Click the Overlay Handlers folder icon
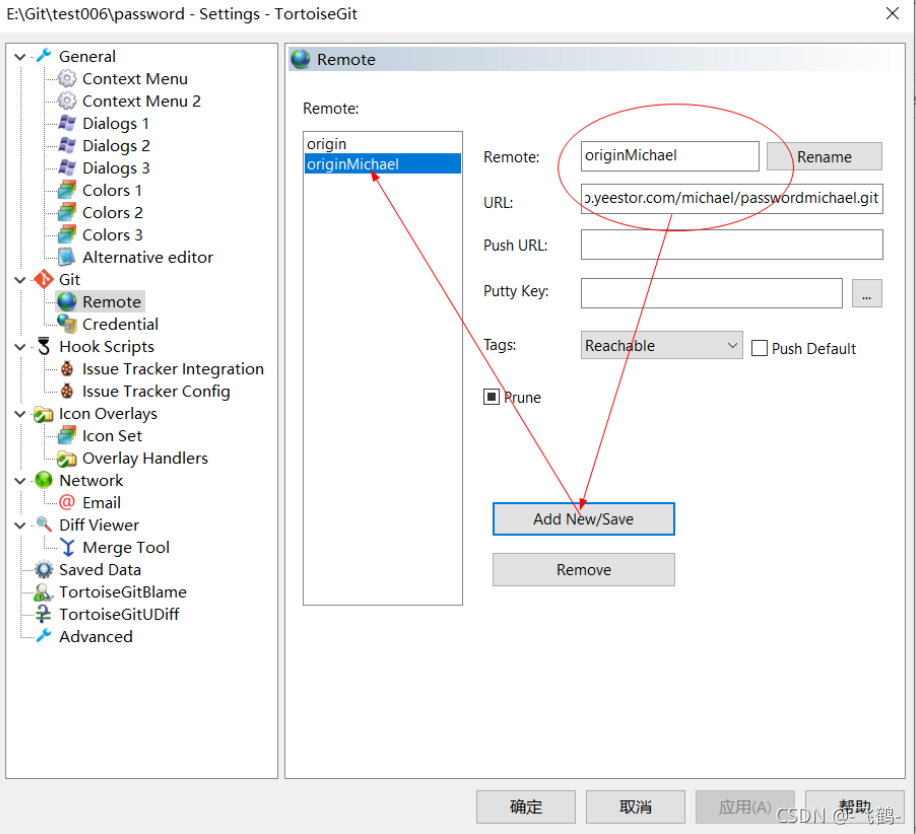The height and width of the screenshot is (834, 916). [x=67, y=458]
